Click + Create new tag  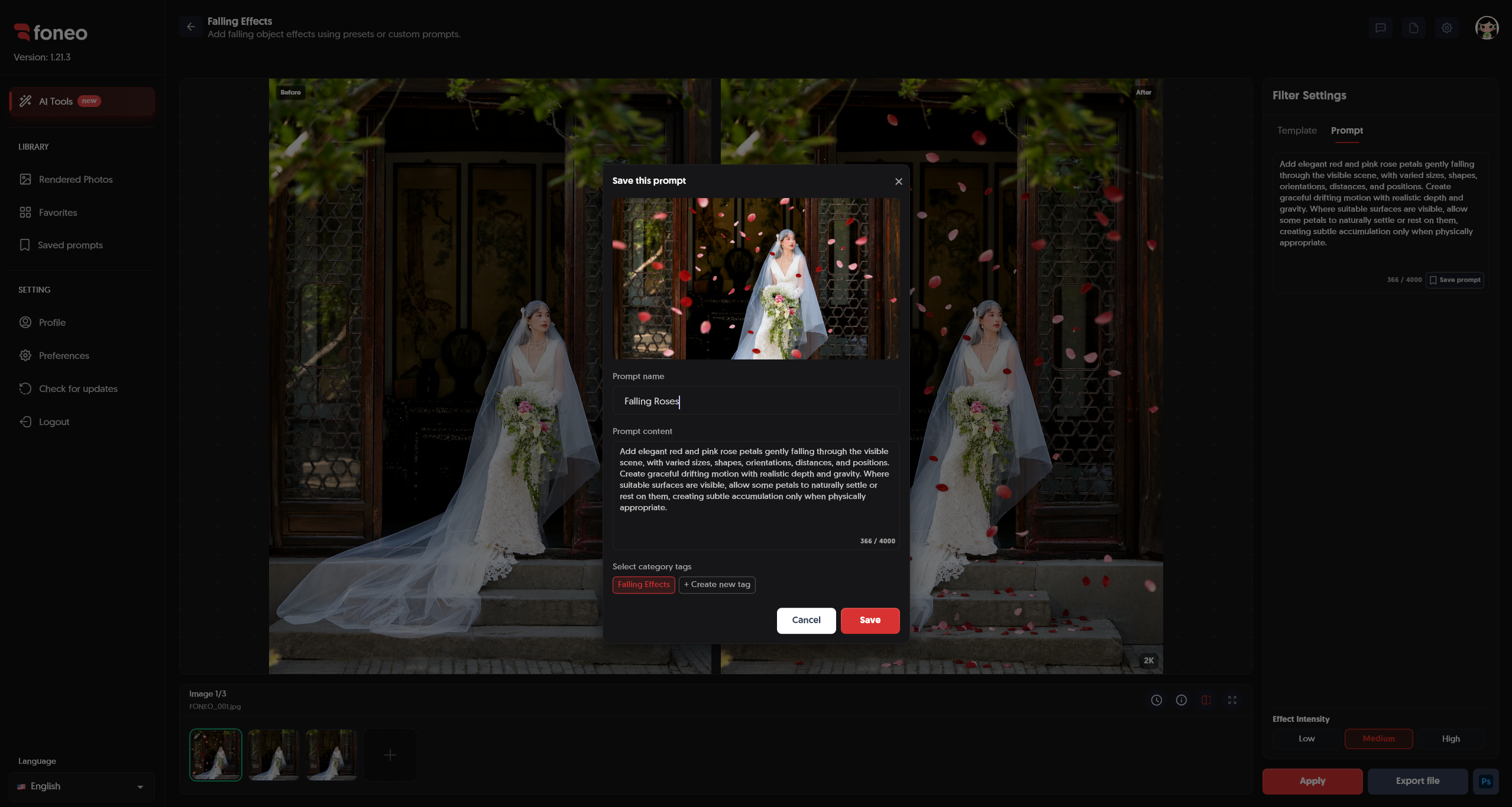[717, 585]
